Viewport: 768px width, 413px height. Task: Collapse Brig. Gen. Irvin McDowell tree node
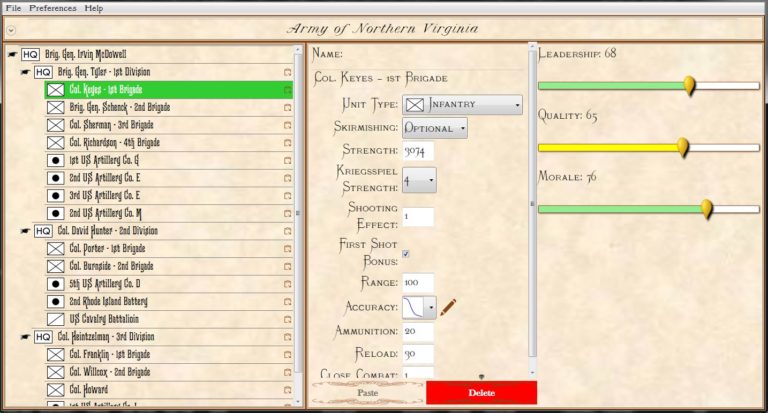(x=12, y=54)
